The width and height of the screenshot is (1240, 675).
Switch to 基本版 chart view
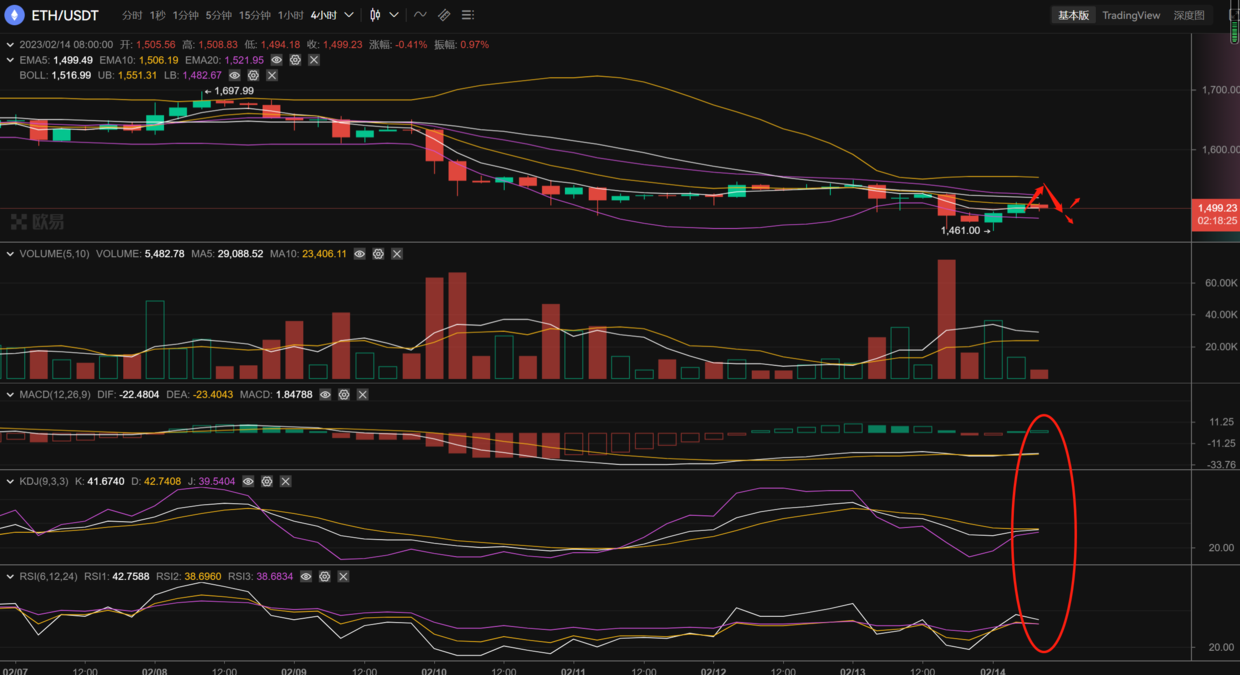[1074, 15]
